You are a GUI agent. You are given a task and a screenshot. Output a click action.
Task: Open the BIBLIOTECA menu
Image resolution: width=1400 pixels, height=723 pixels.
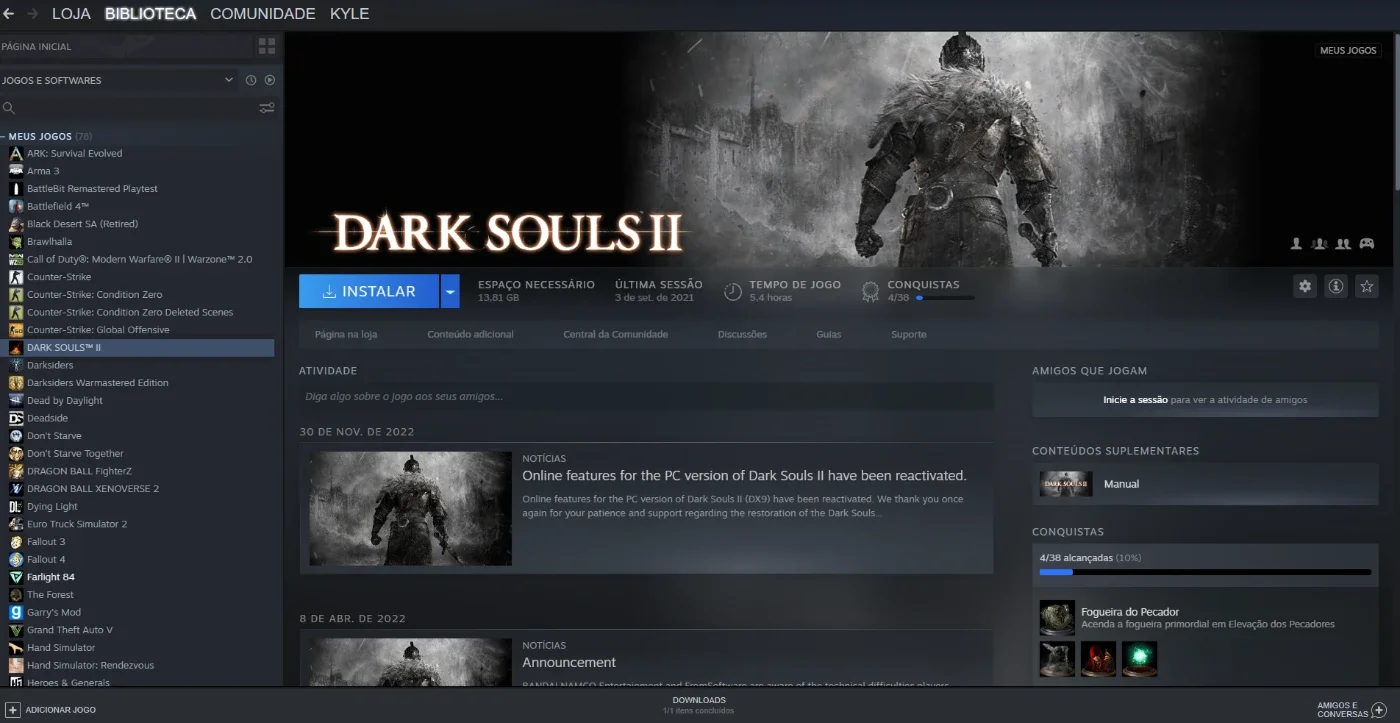point(150,14)
